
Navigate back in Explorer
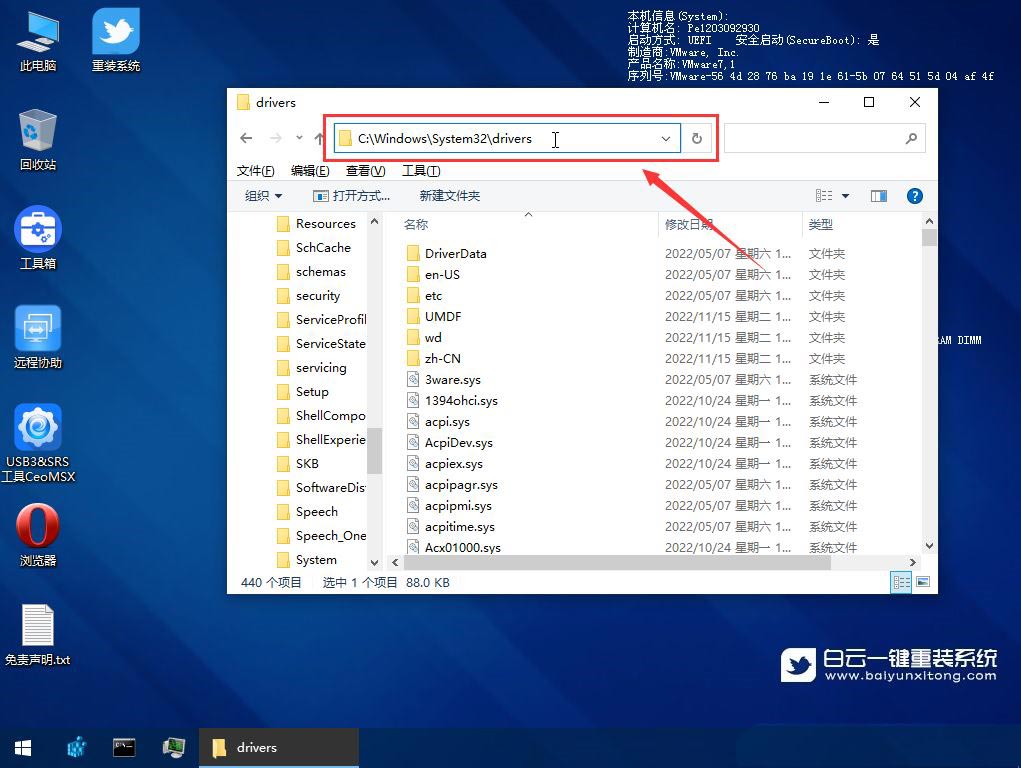pyautogui.click(x=247, y=138)
